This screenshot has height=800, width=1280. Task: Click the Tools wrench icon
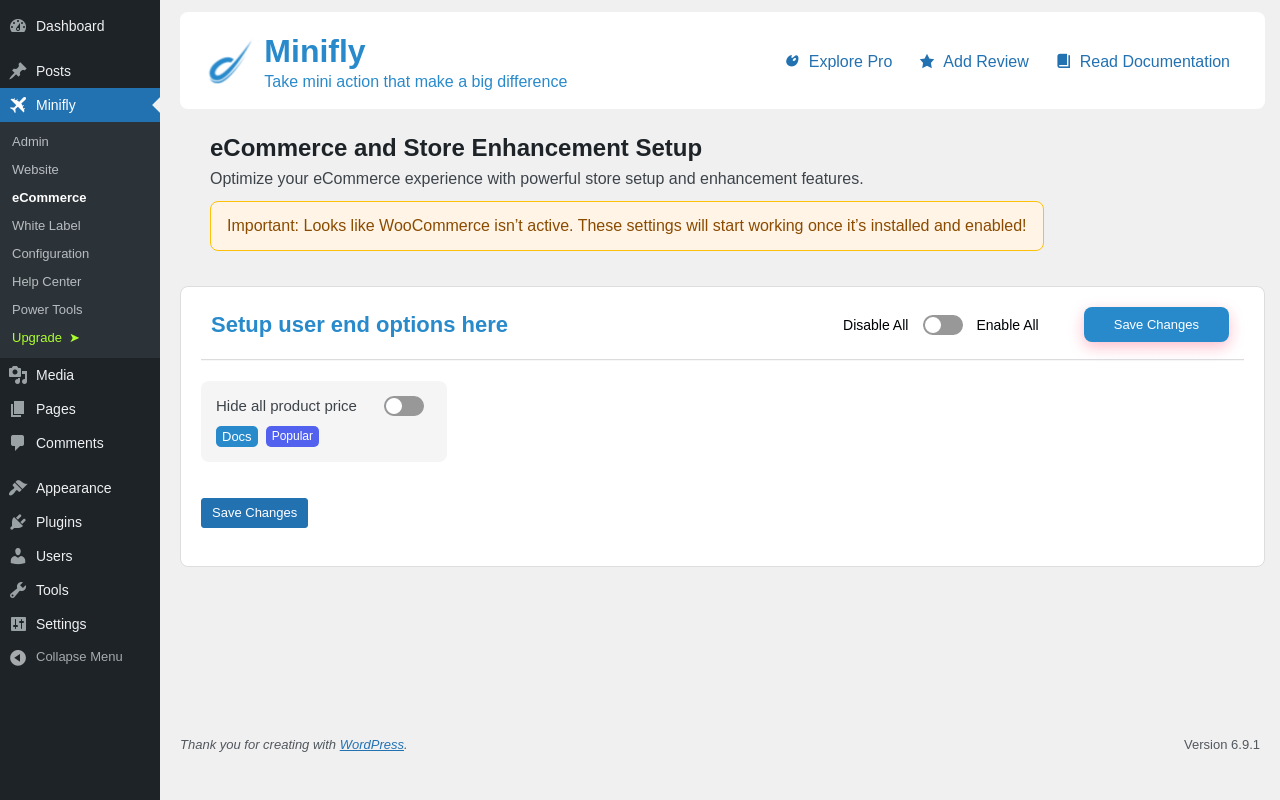coord(18,590)
